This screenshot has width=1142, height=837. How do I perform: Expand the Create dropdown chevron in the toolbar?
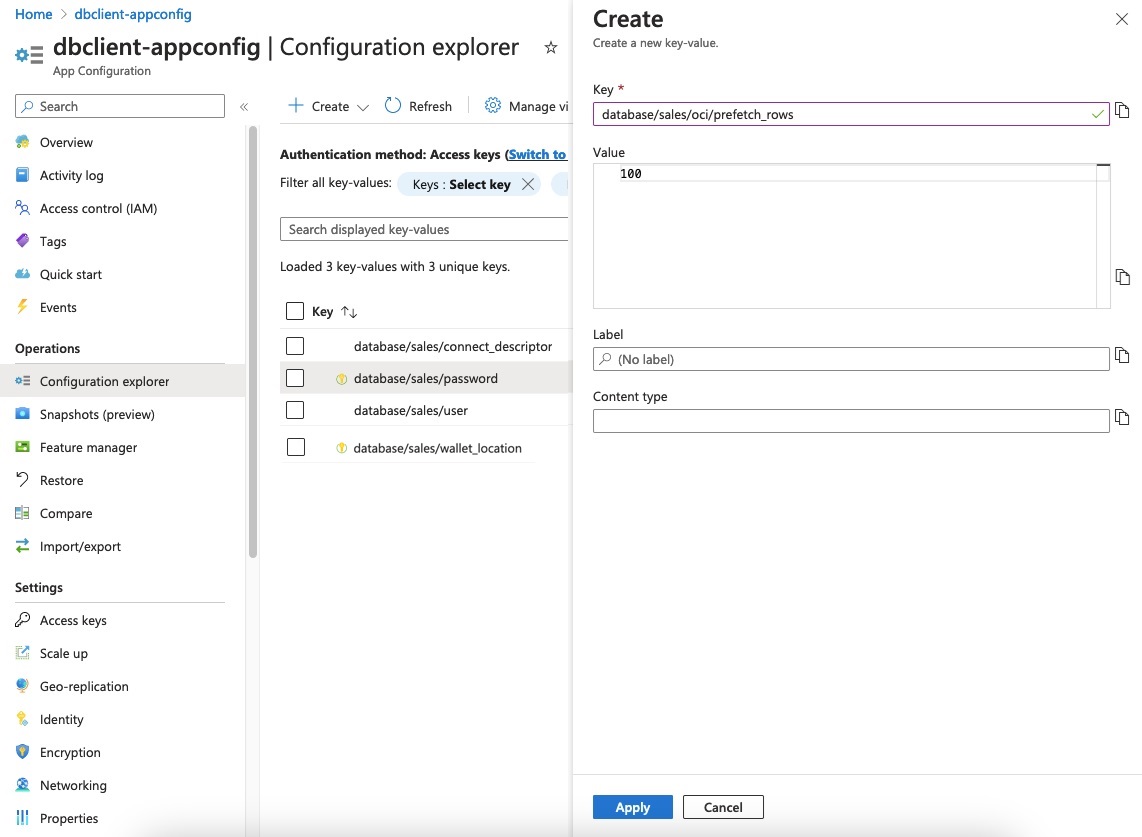click(x=363, y=107)
